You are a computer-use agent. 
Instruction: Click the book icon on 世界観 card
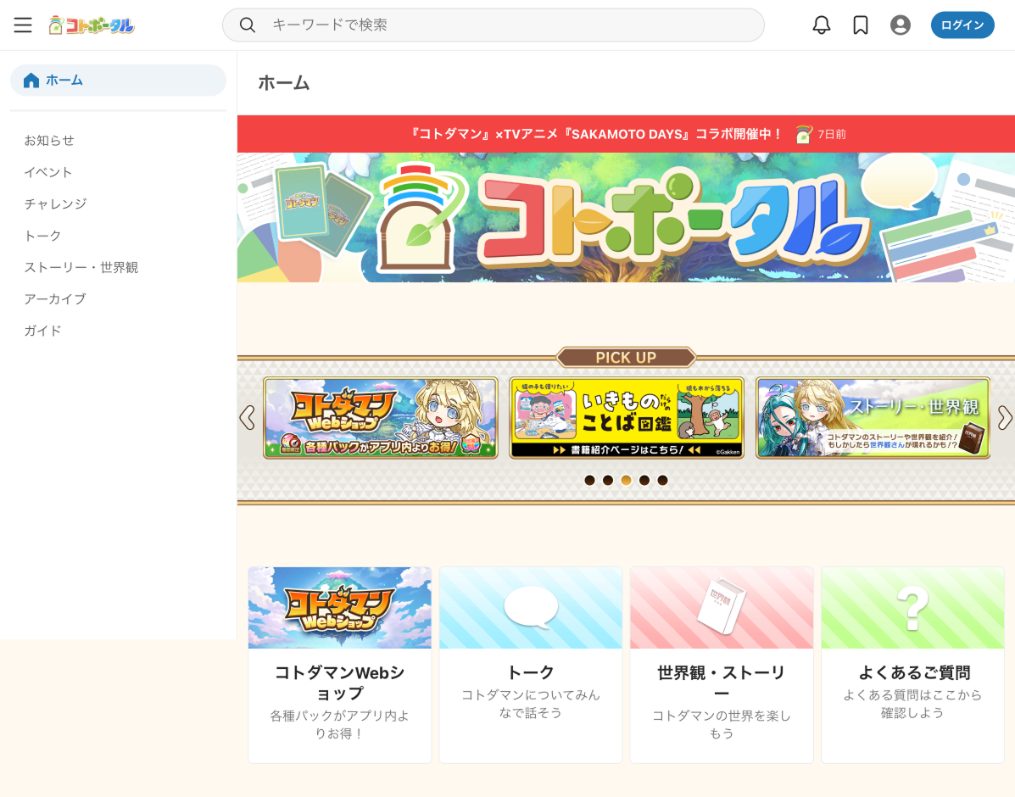[x=721, y=607]
